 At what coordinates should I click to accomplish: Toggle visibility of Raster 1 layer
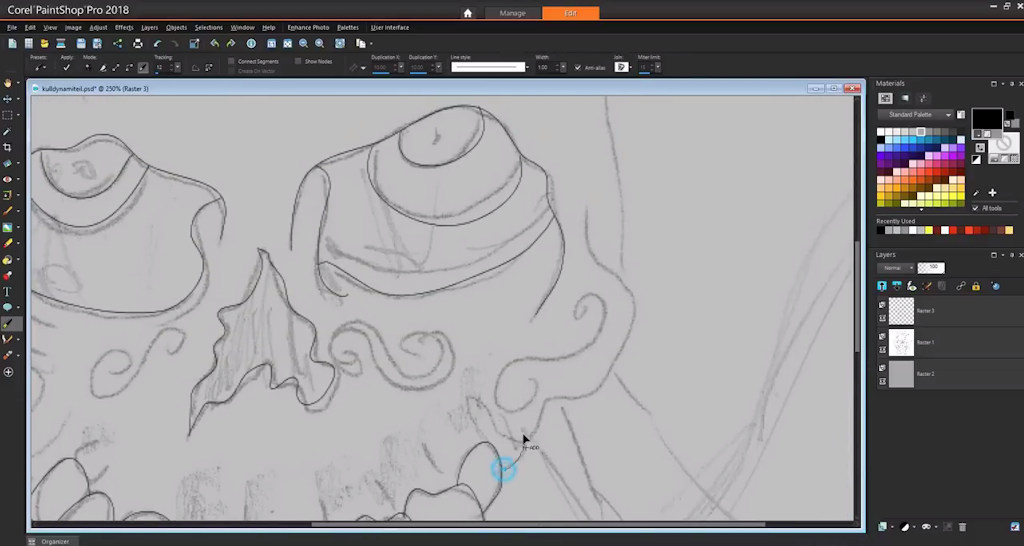(x=882, y=336)
